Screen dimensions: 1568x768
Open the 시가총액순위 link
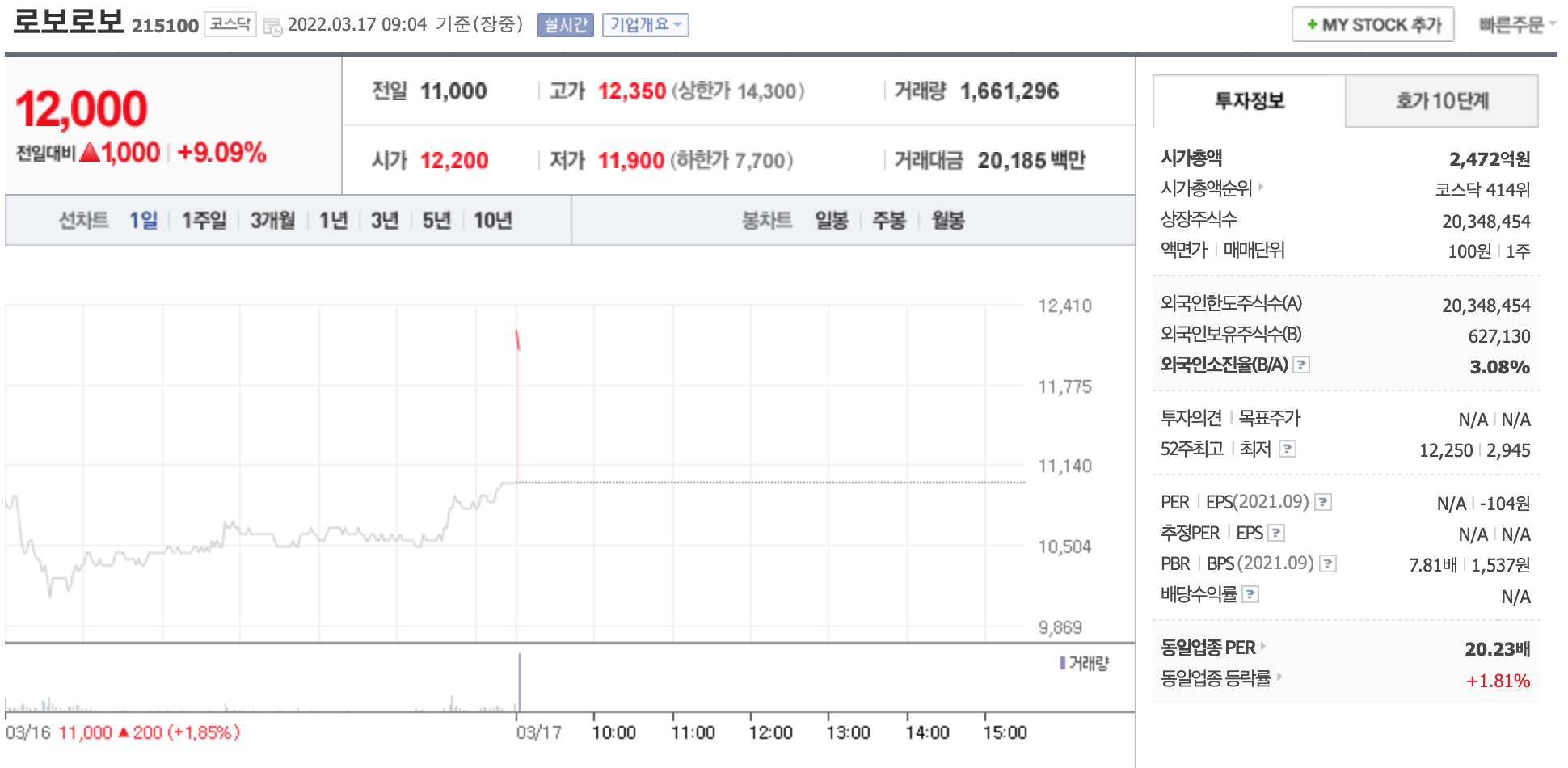point(1206,188)
